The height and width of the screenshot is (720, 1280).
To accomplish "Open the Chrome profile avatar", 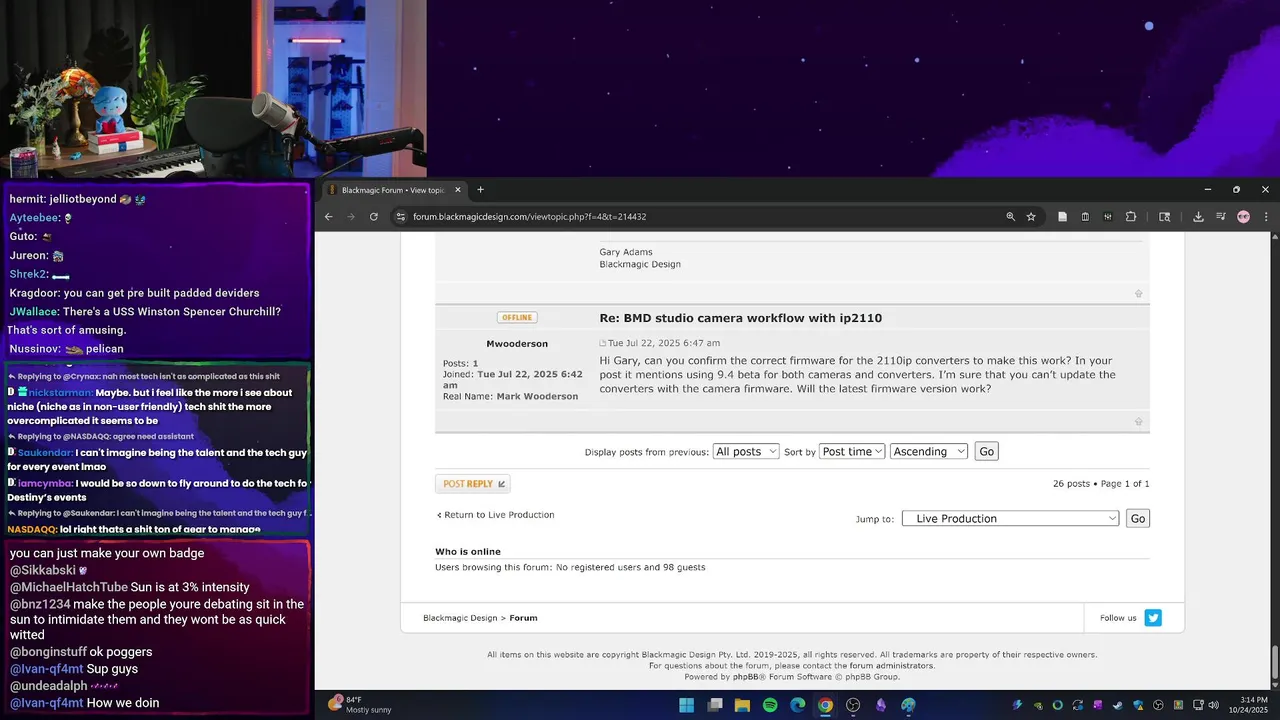I will (1243, 217).
